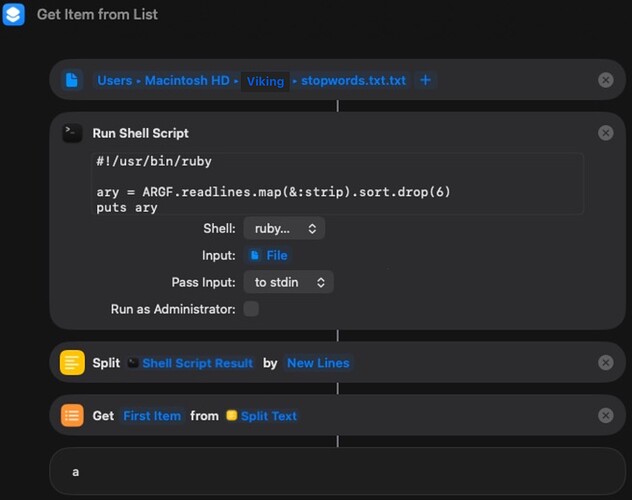Viewport: 632px width, 500px height.
Task: Click the blue file document icon
Action: coord(72,80)
